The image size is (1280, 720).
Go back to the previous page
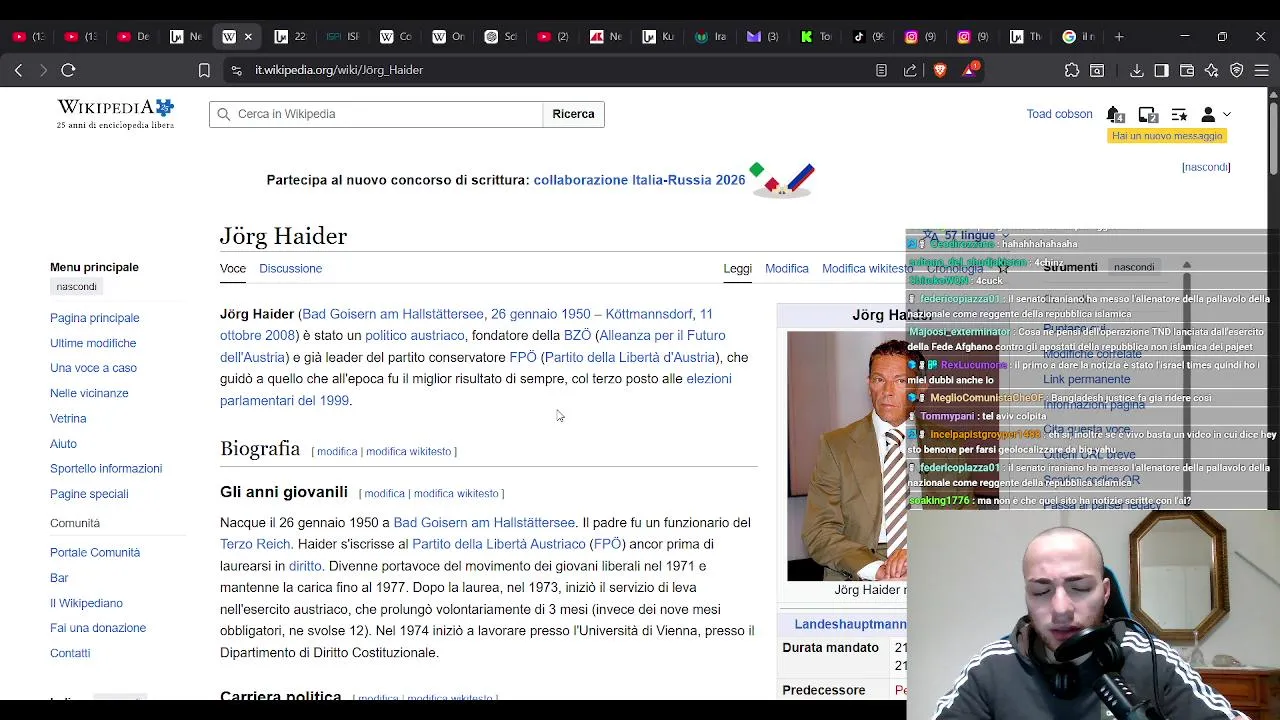(x=18, y=70)
